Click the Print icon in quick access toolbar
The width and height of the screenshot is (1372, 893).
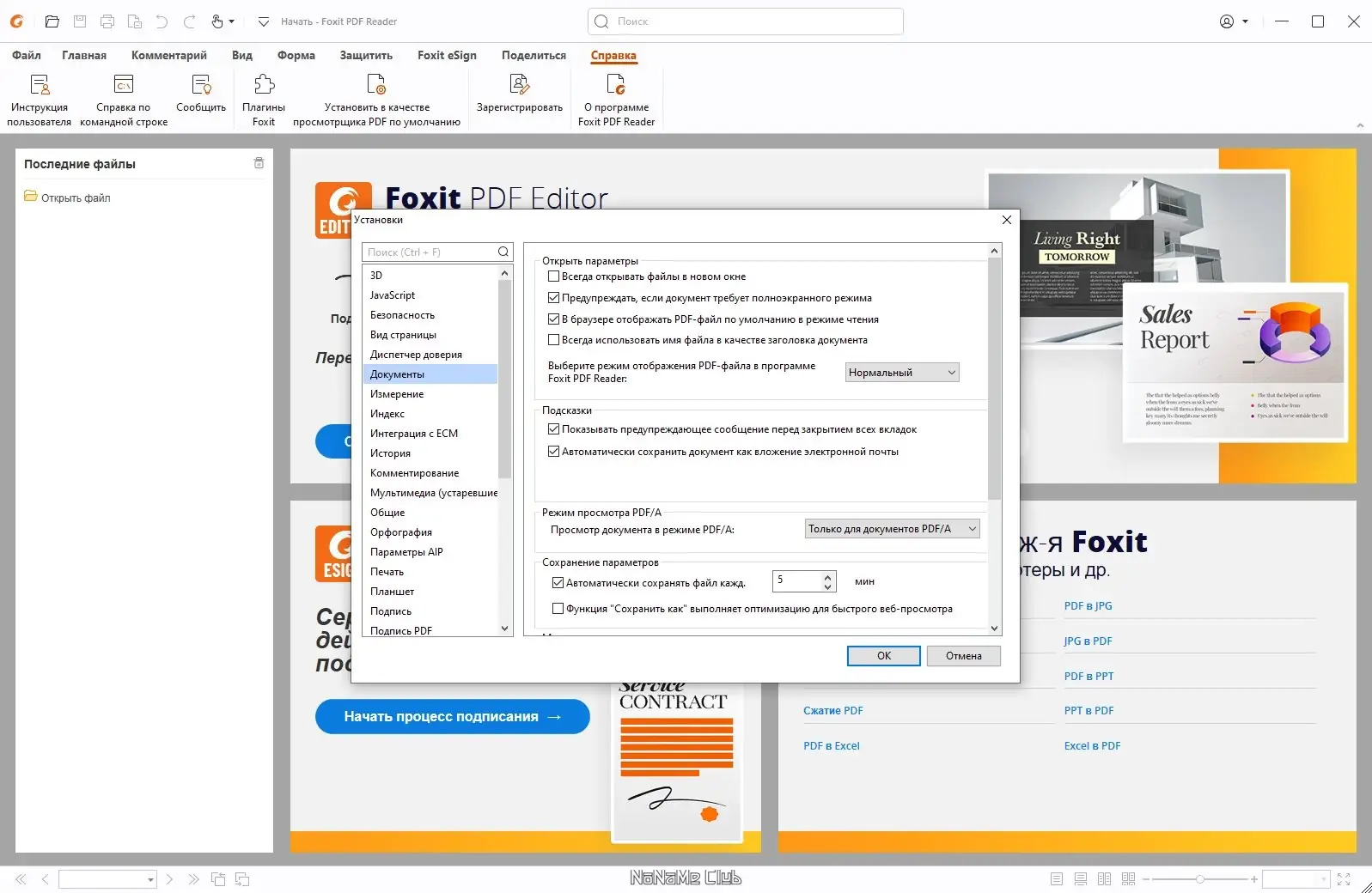point(107,21)
